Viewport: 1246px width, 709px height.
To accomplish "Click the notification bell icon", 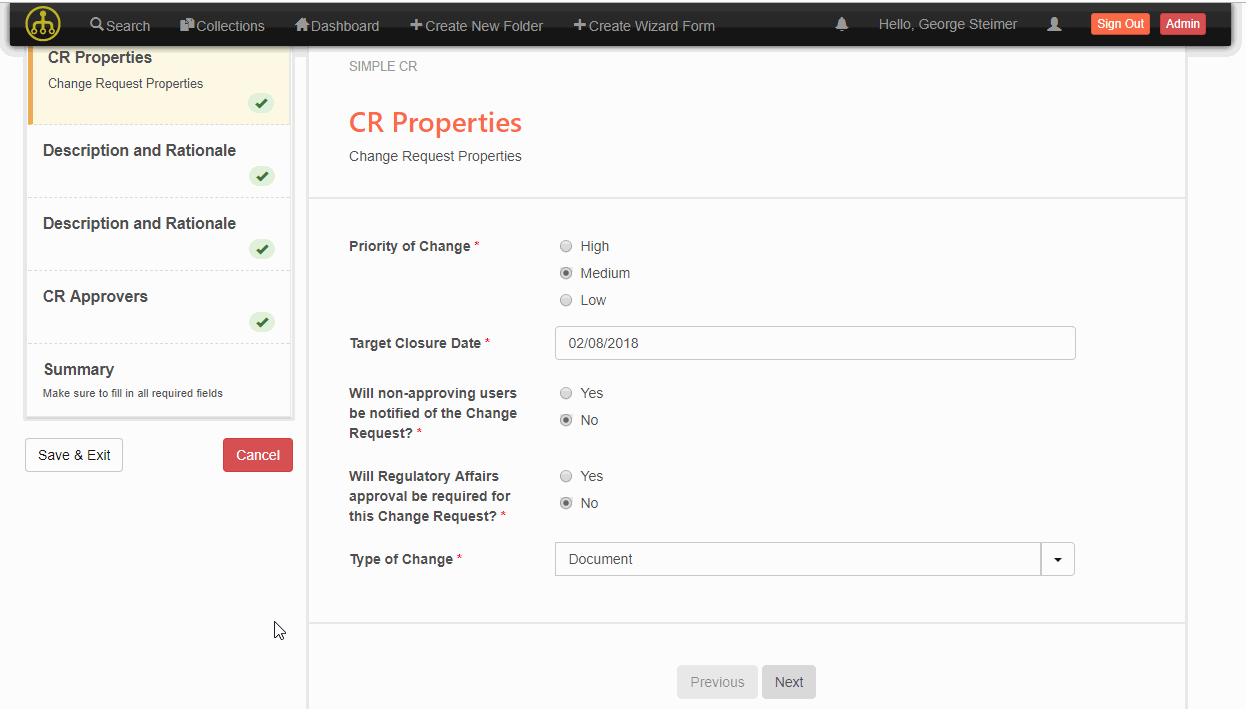I will (x=841, y=23).
